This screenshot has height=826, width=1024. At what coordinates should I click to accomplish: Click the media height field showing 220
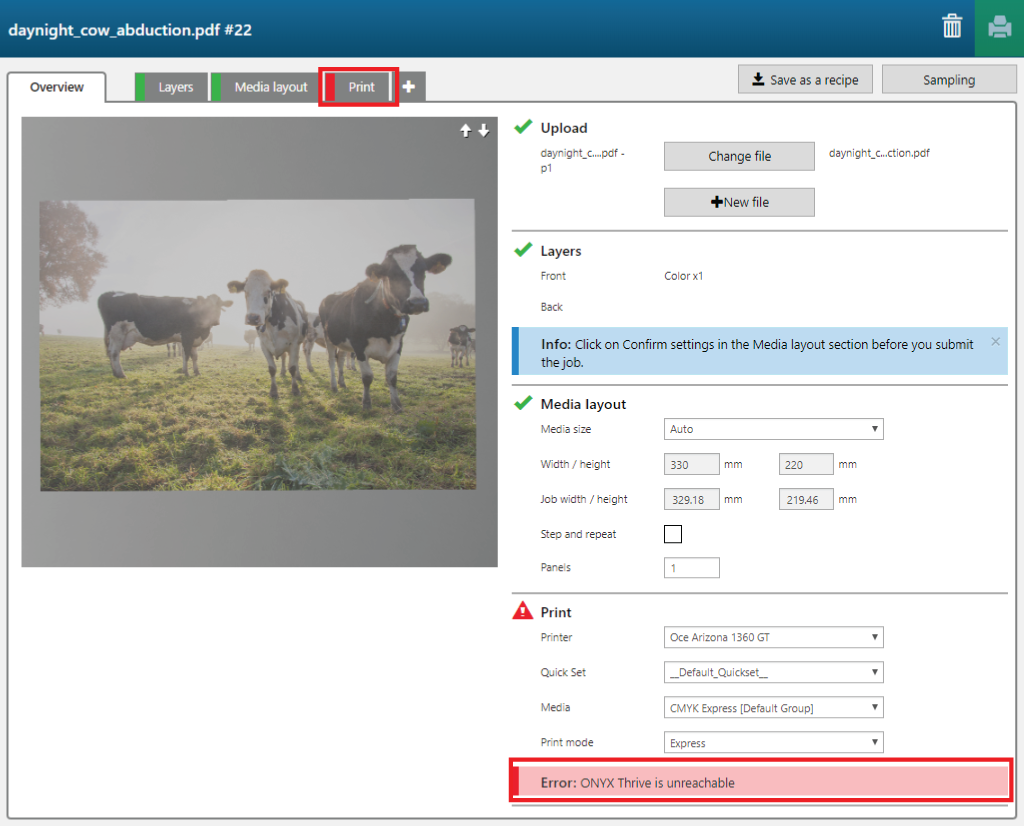click(806, 464)
